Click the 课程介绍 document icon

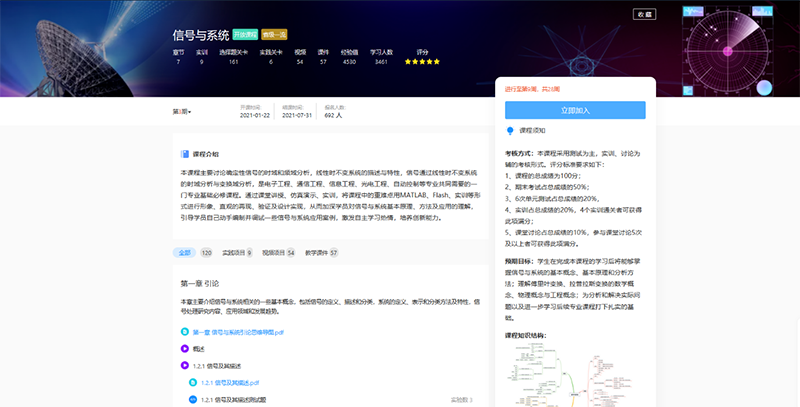[184, 154]
